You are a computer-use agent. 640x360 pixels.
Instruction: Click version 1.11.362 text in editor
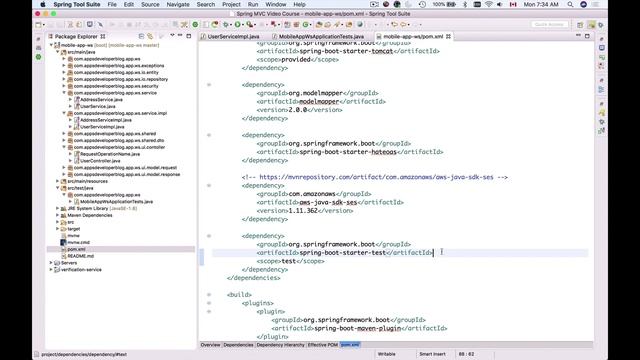[x=303, y=211]
